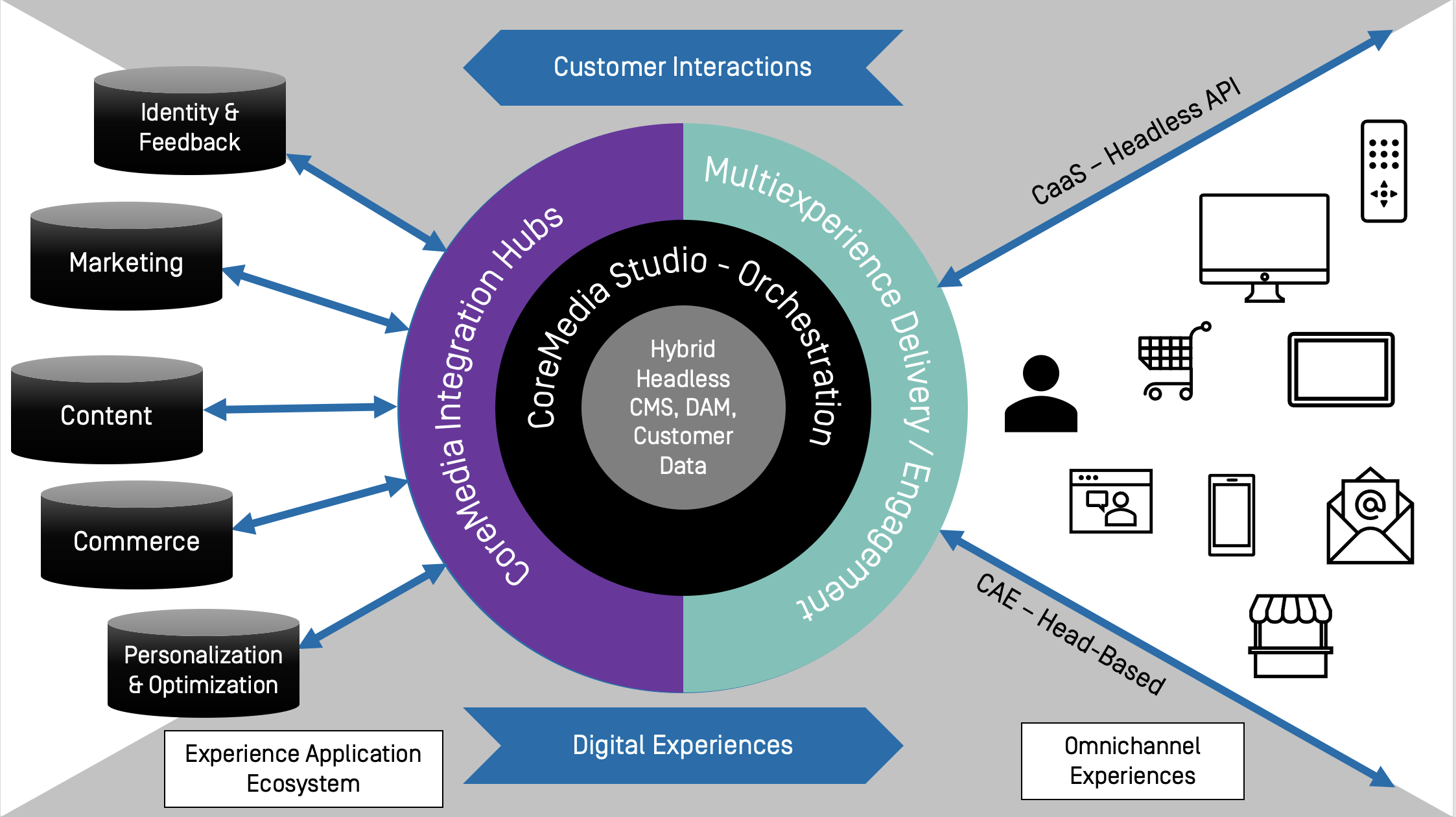Select the Content database cylinder
The height and width of the screenshot is (817, 1456).
(x=107, y=410)
